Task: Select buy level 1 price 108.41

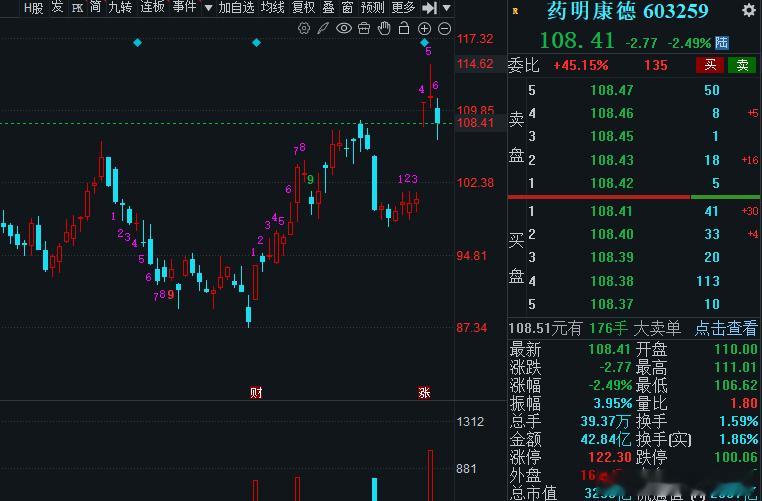Action: coord(612,211)
